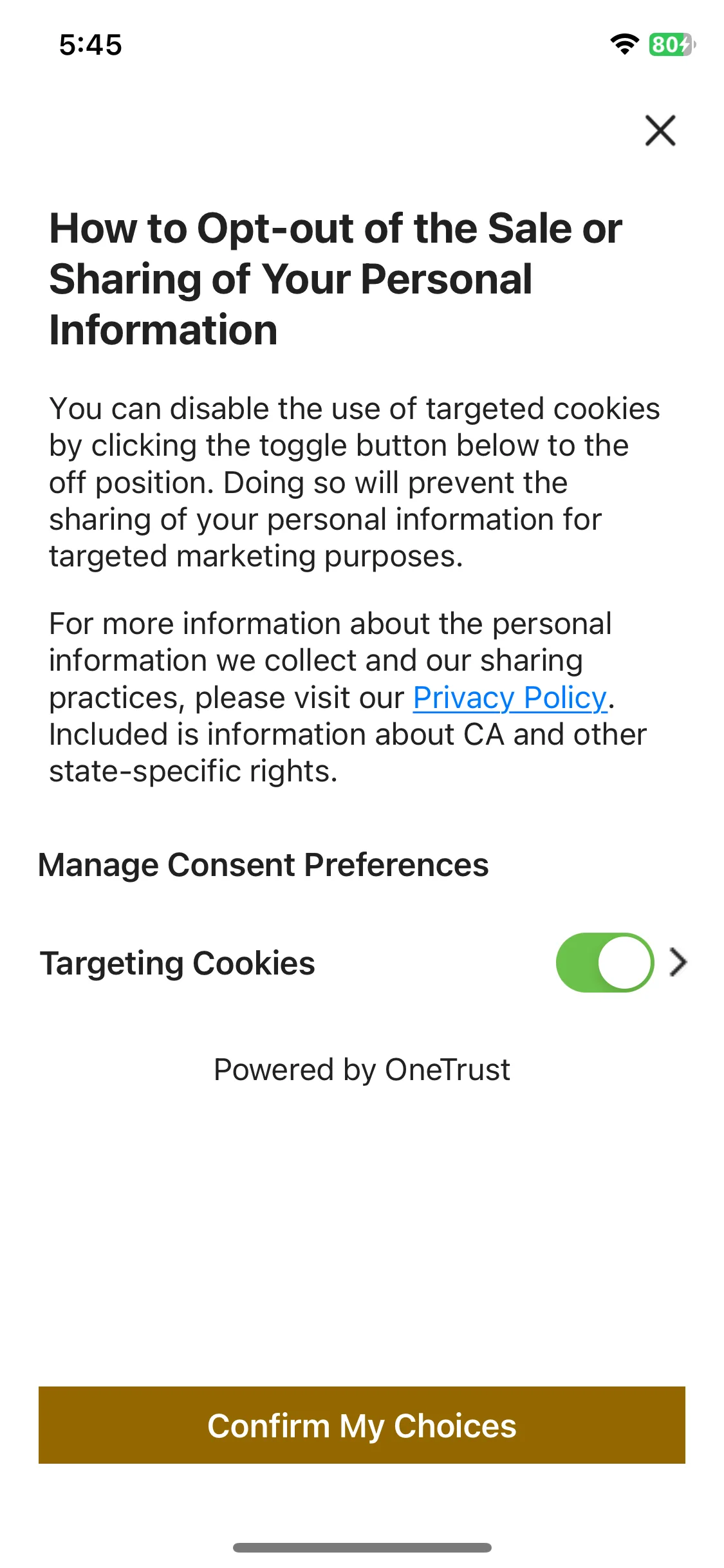Viewport: 724px width, 1568px height.
Task: Visit the underlined blue policy hyperlink
Action: [x=510, y=698]
